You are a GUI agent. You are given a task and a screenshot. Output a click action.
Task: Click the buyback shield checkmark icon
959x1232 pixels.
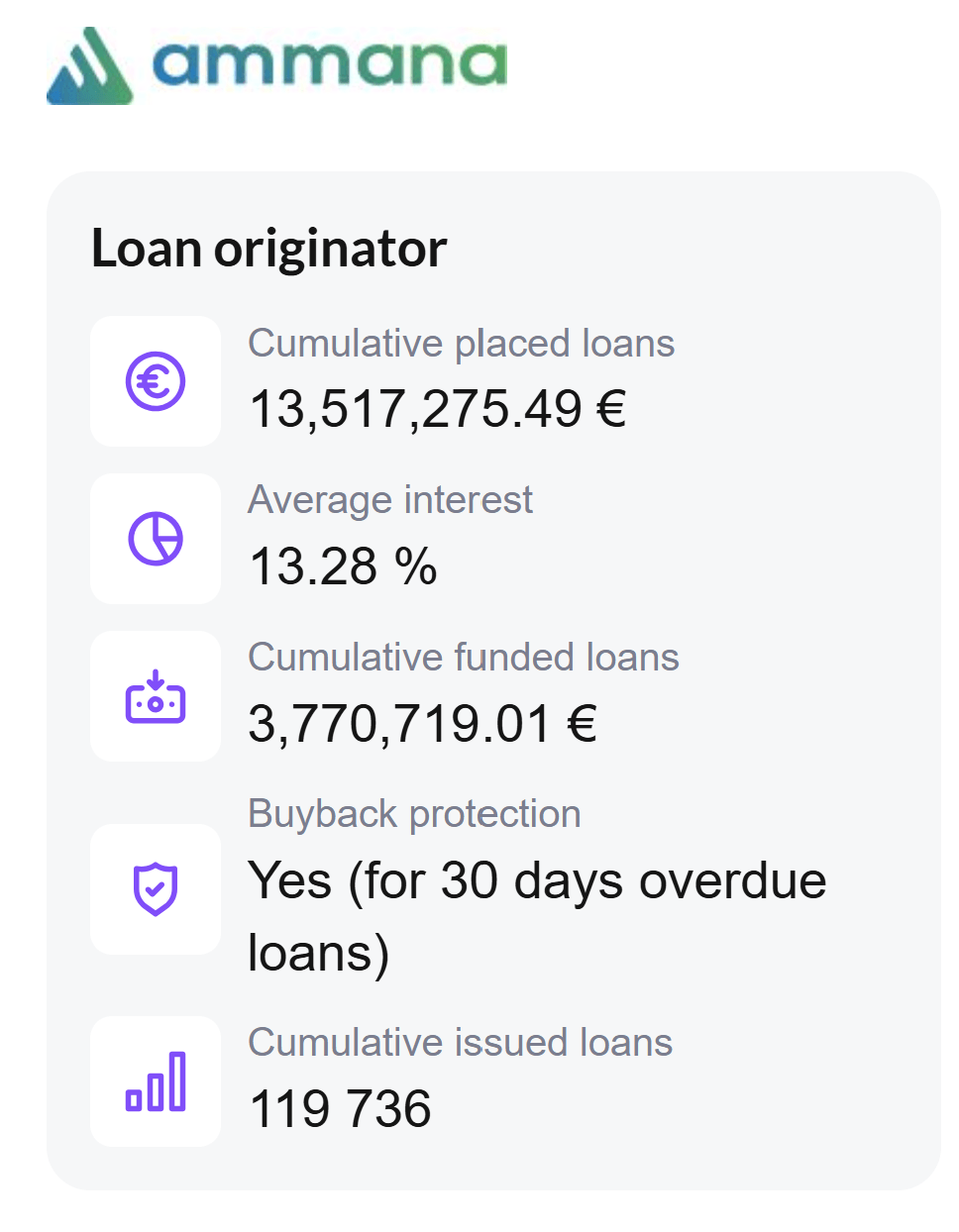click(156, 888)
